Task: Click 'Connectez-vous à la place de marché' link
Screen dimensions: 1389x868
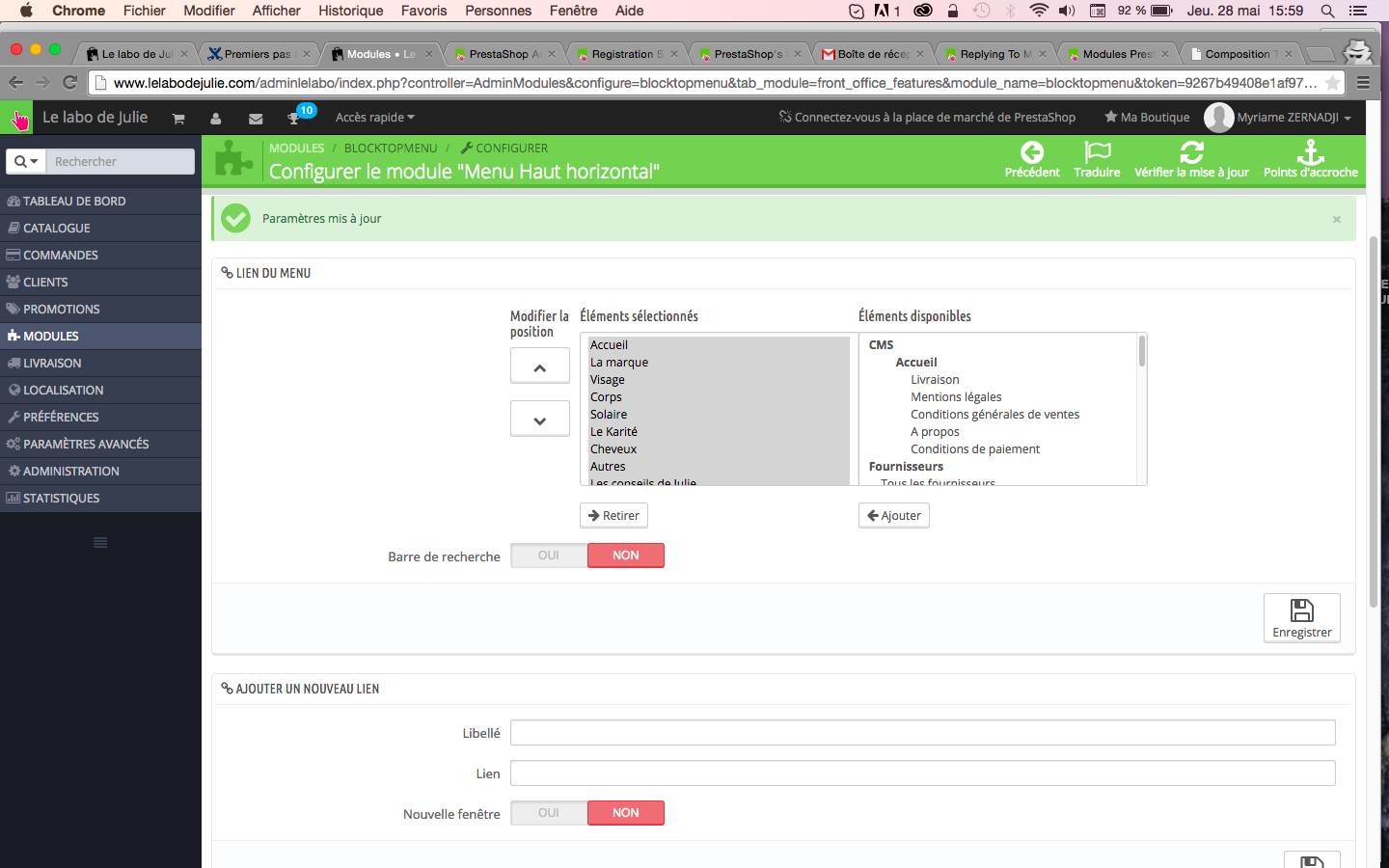Action: point(927,118)
